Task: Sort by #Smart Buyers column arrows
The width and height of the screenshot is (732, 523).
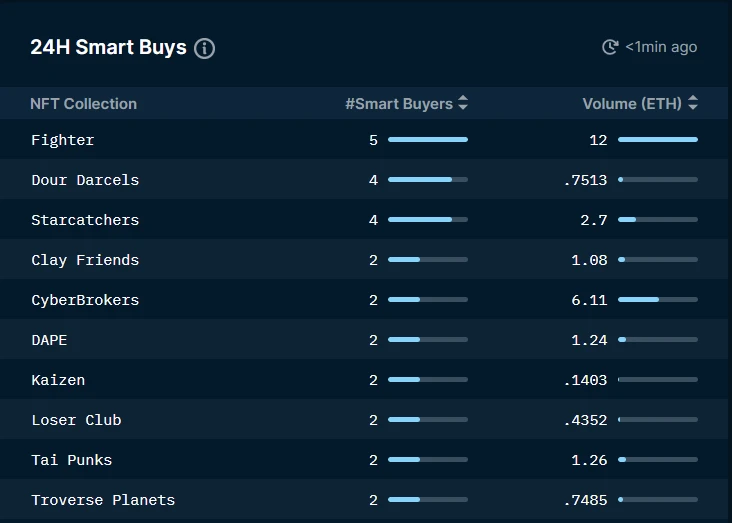Action: tap(463, 103)
